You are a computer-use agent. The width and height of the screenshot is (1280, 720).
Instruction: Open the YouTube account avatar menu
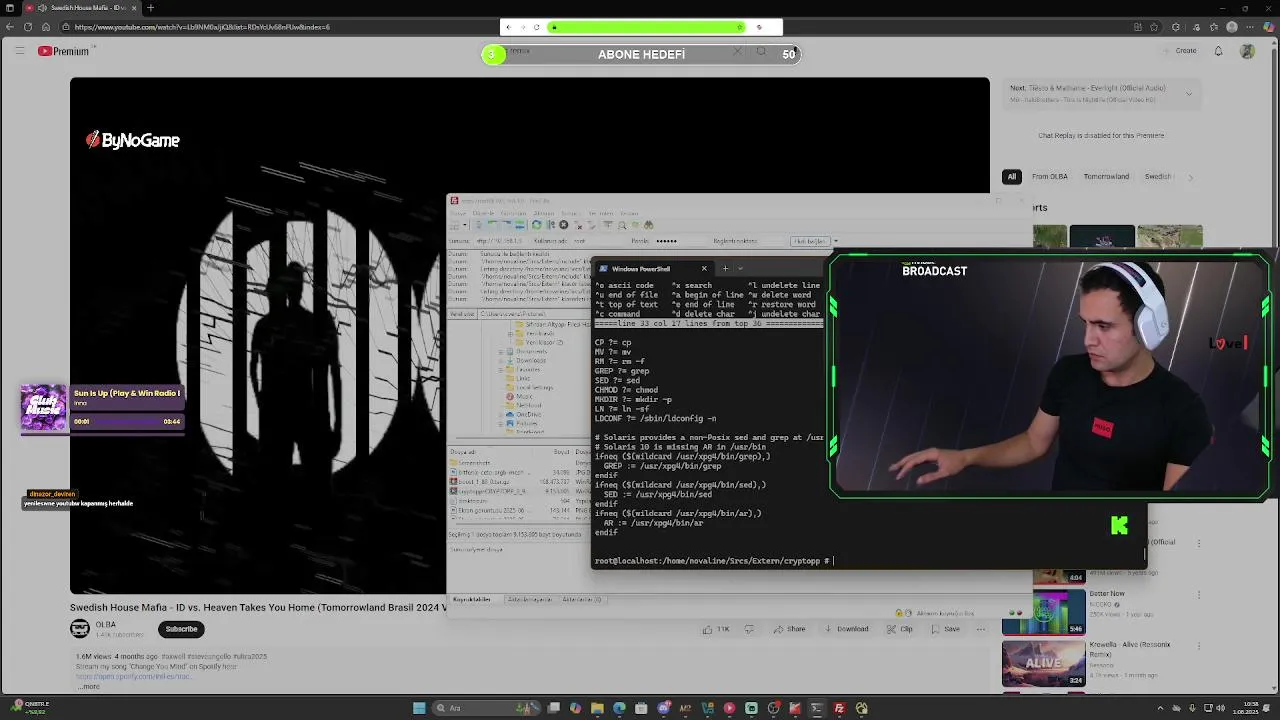[x=1247, y=51]
